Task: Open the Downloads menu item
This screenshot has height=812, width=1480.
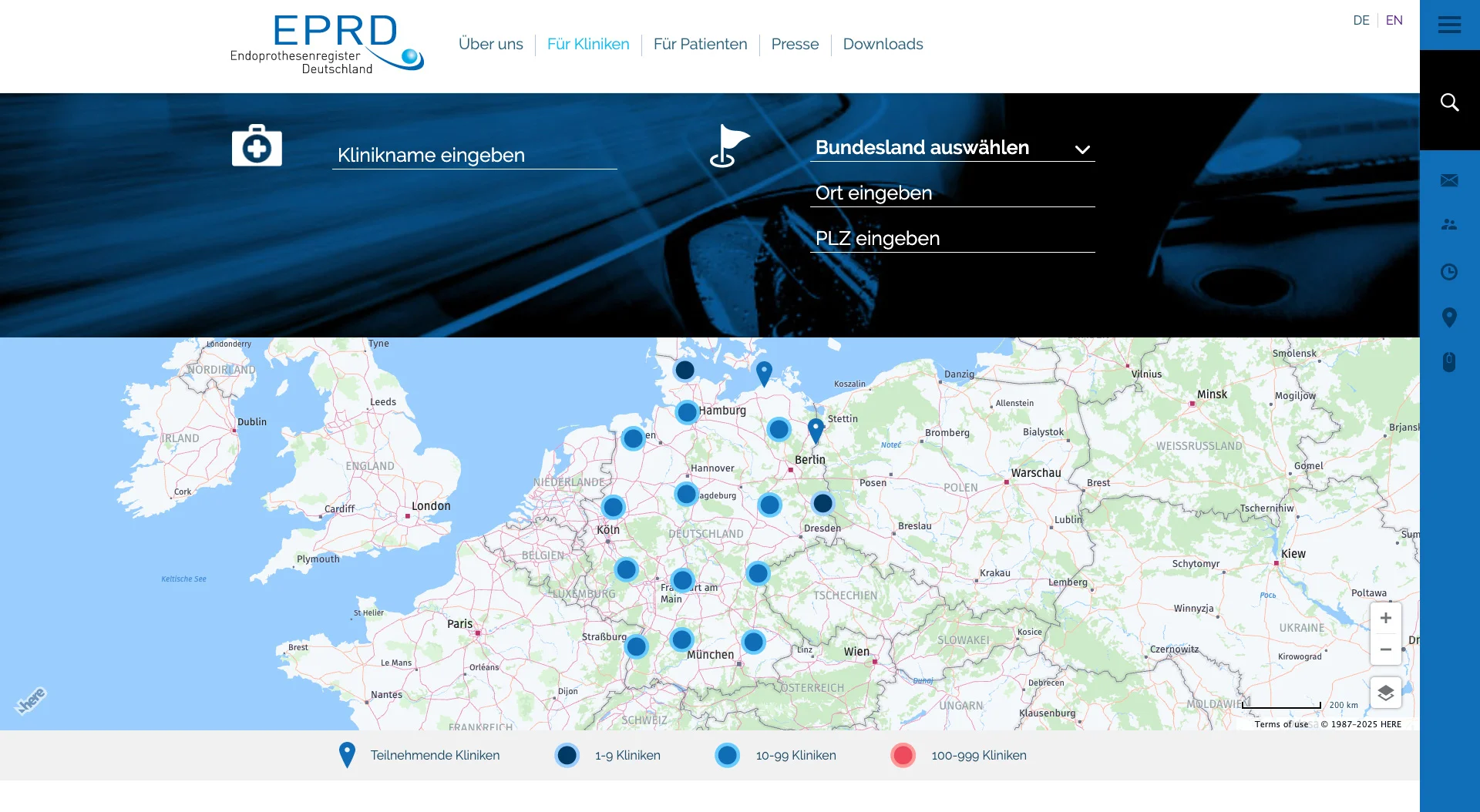Action: (883, 44)
